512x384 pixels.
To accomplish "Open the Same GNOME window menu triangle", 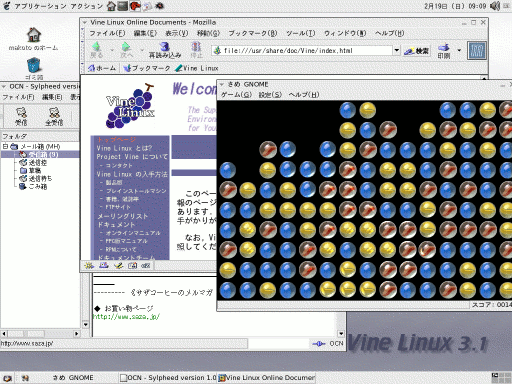I will [x=222, y=85].
